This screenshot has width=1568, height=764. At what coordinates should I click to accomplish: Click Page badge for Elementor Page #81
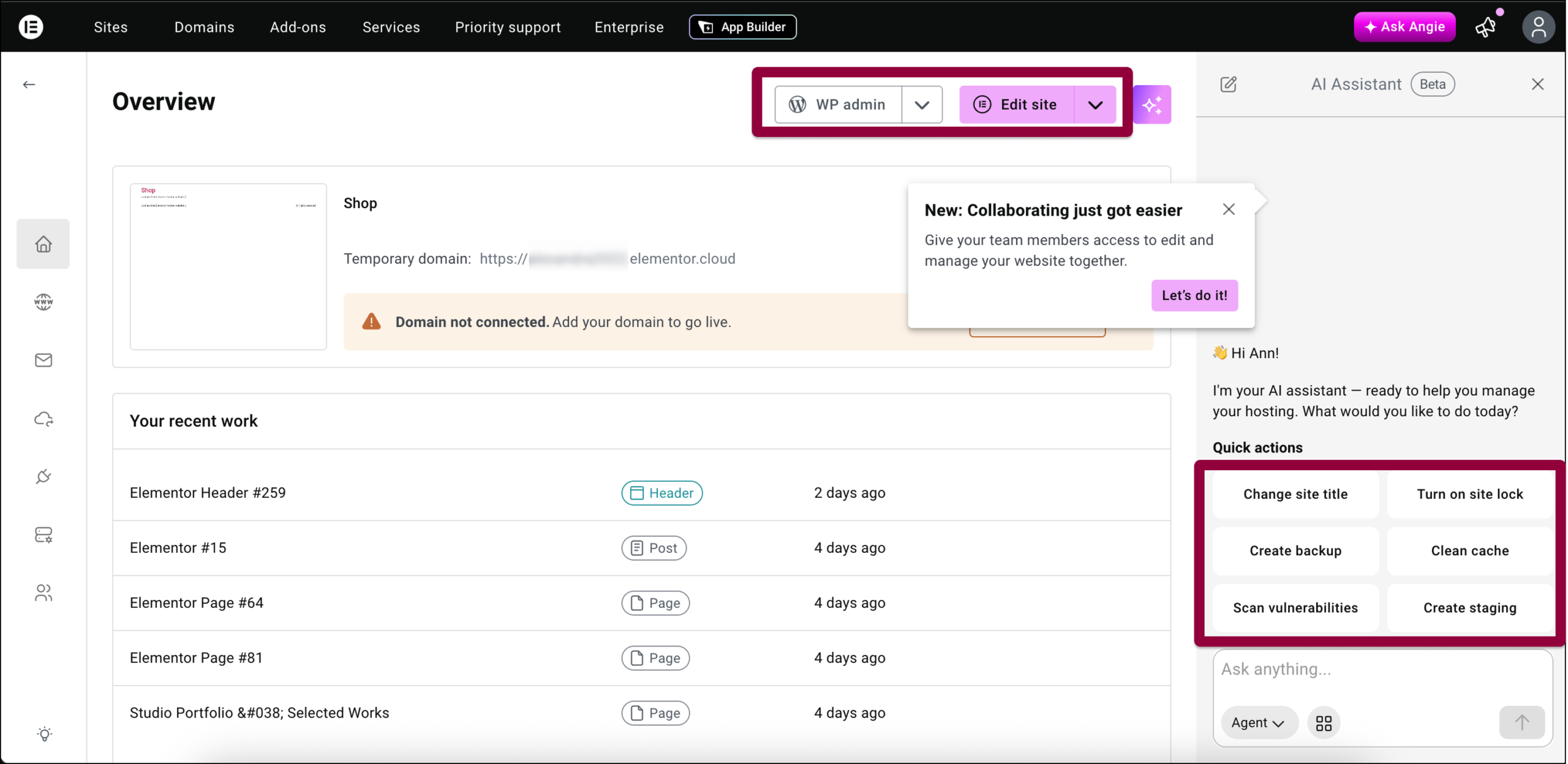655,658
